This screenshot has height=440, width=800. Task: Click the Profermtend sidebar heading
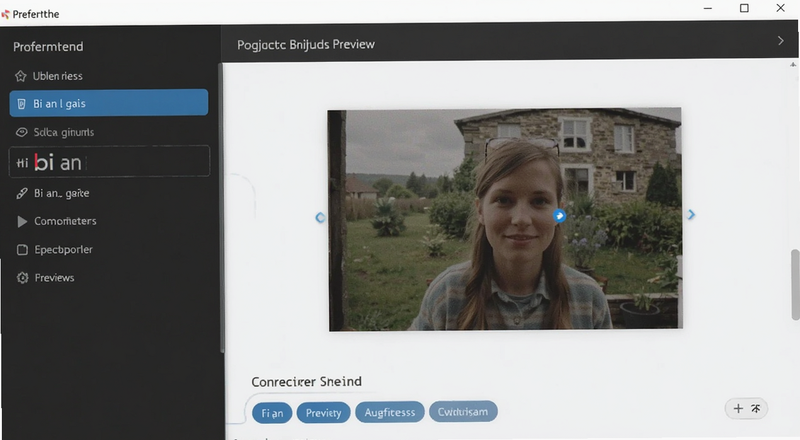pos(48,47)
